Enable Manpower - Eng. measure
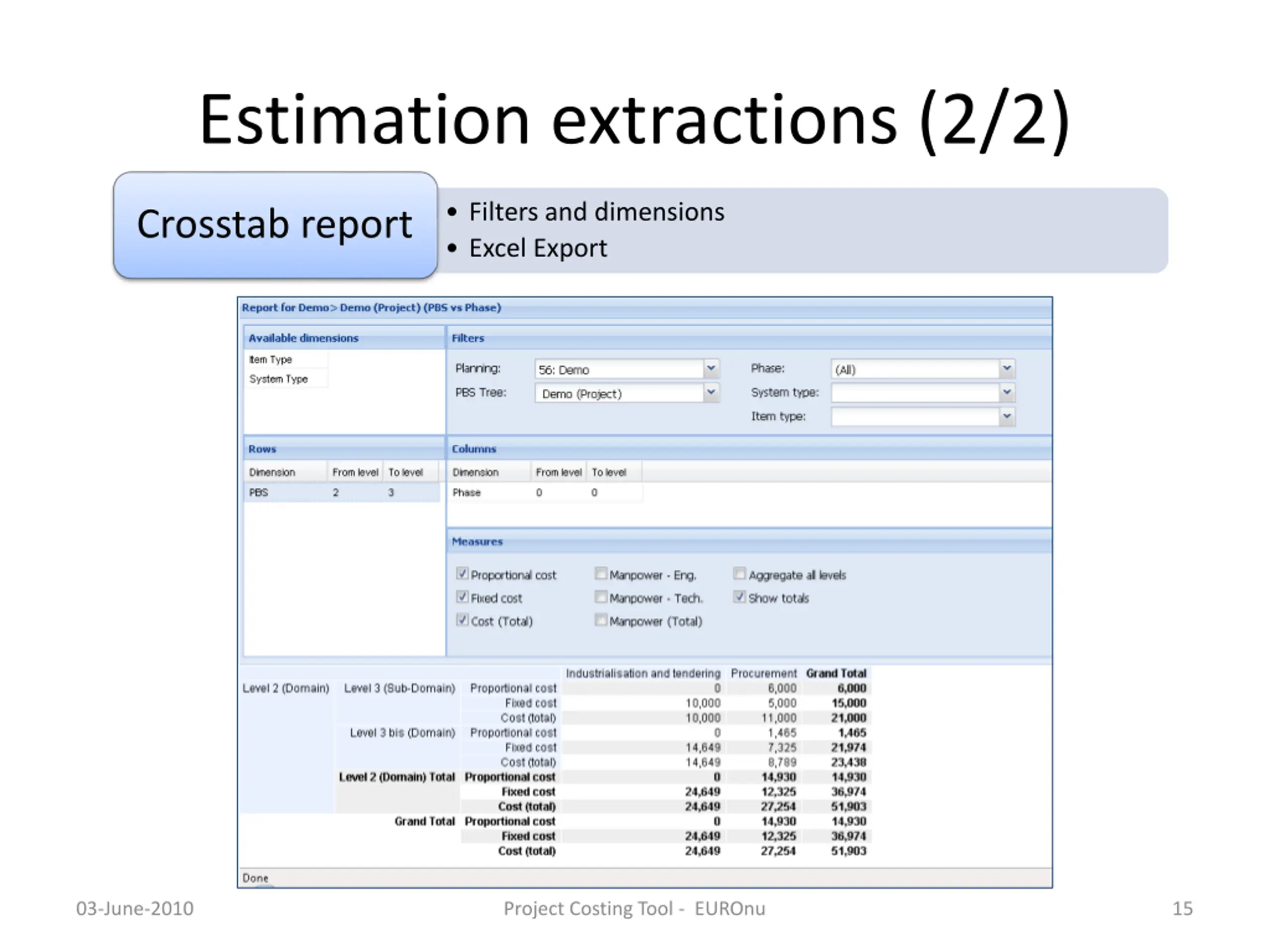This screenshot has width=1270, height=952. 601,574
